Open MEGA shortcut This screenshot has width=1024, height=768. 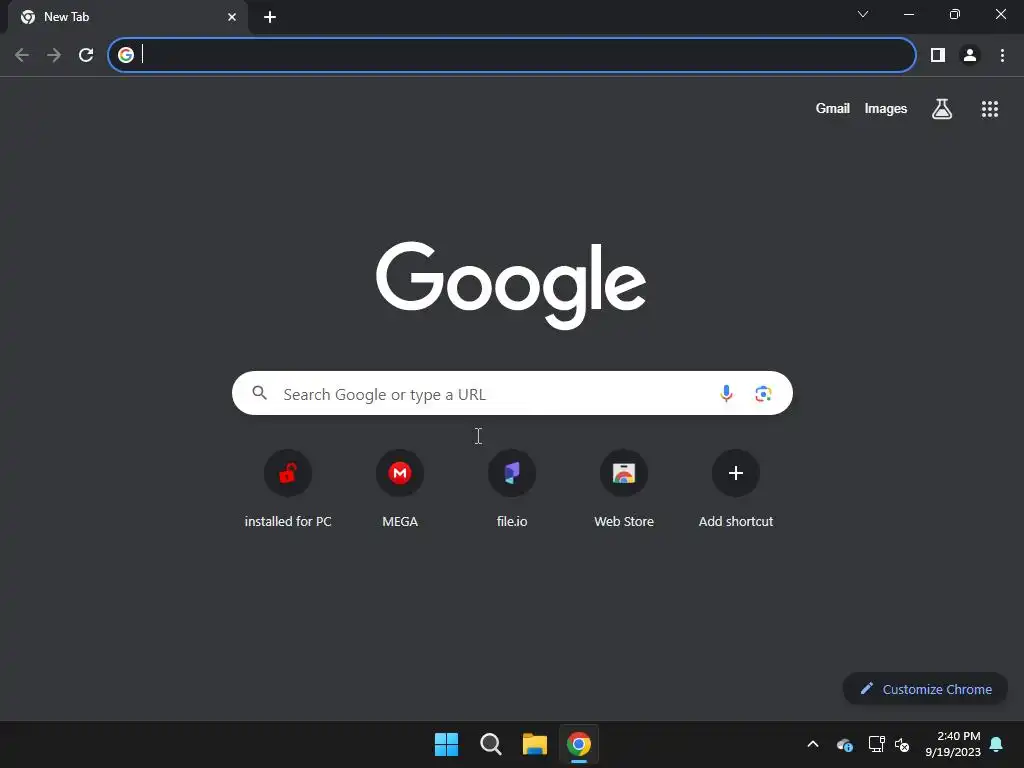pos(400,488)
